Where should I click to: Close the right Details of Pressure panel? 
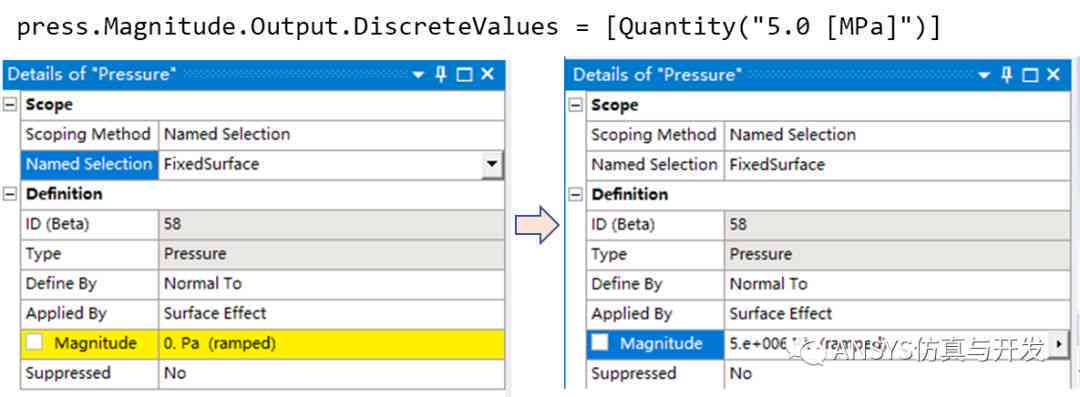[1053, 75]
